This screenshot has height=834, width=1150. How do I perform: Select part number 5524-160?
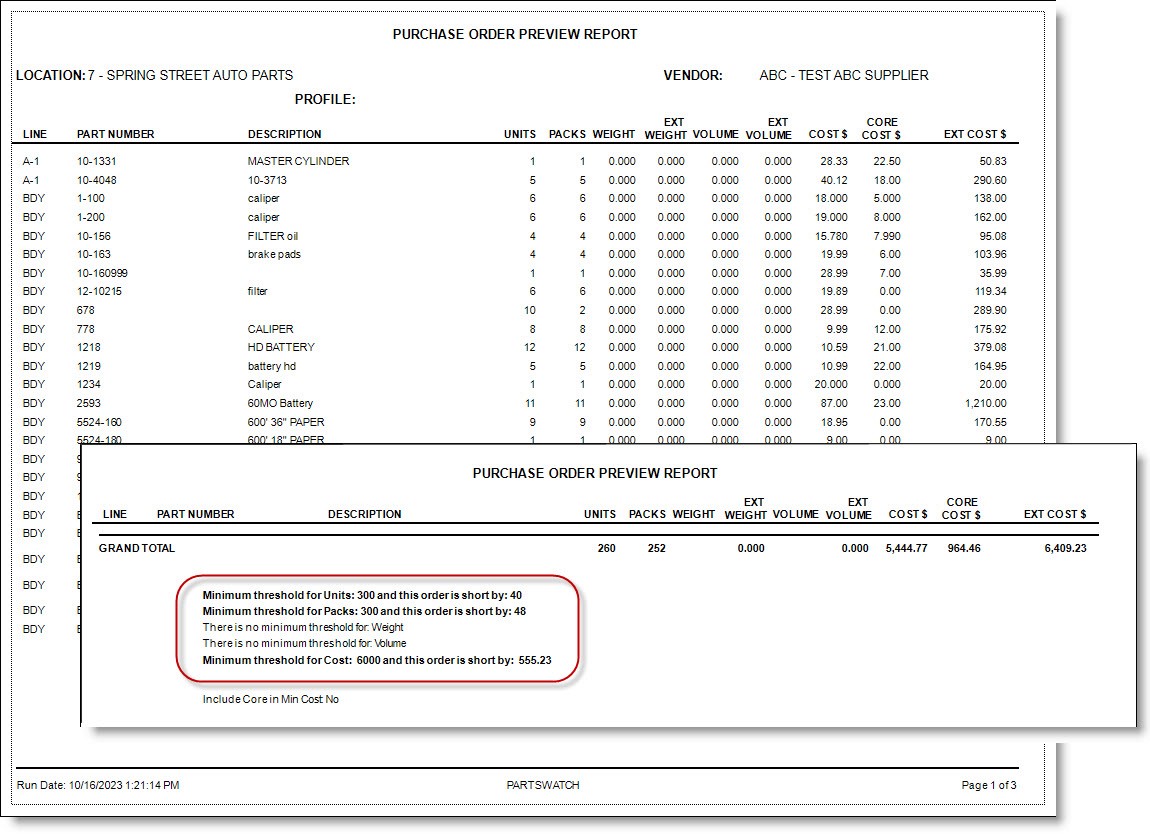[x=99, y=422]
